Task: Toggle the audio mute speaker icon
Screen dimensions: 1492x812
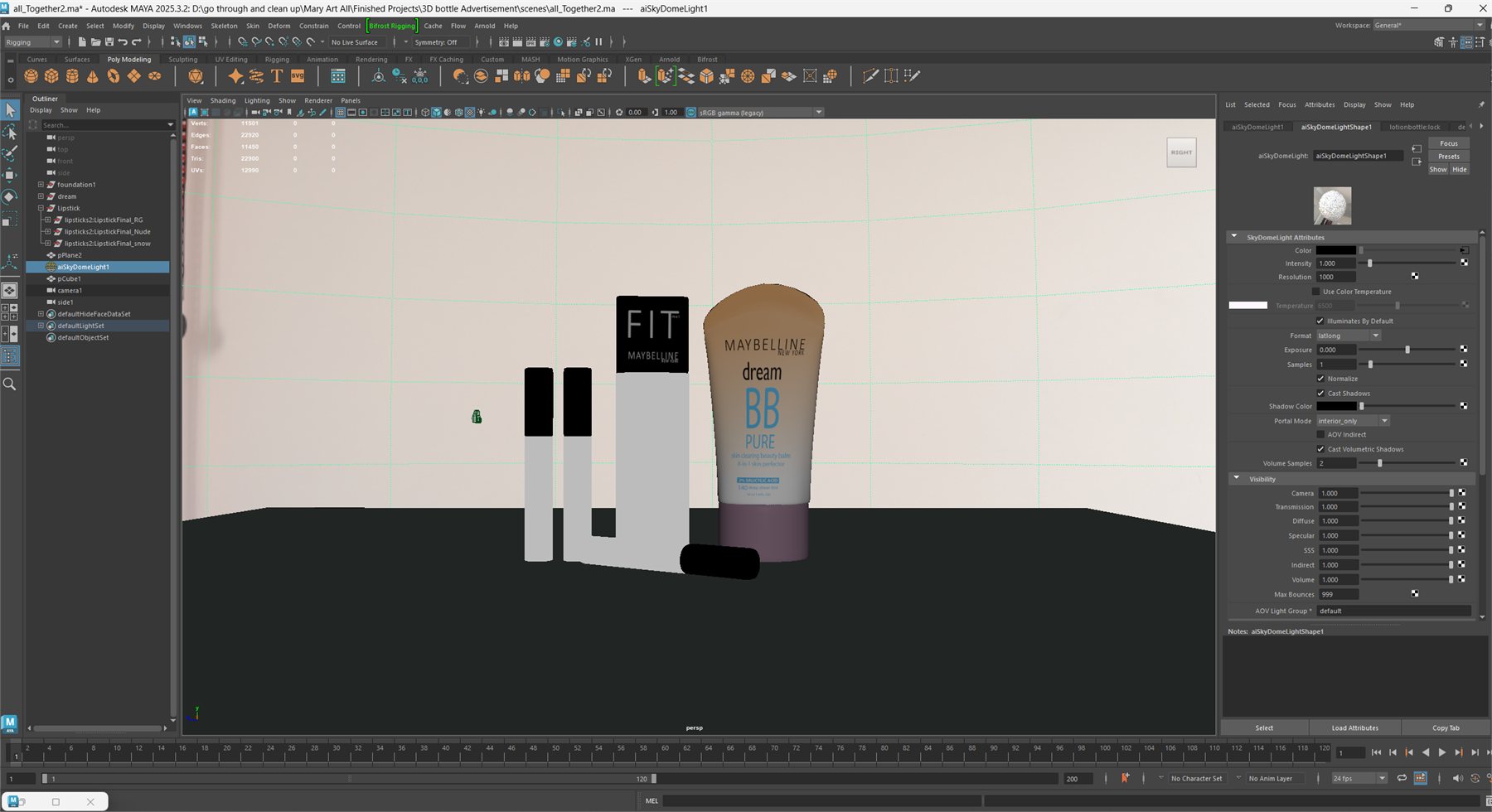Action: pyautogui.click(x=1458, y=778)
